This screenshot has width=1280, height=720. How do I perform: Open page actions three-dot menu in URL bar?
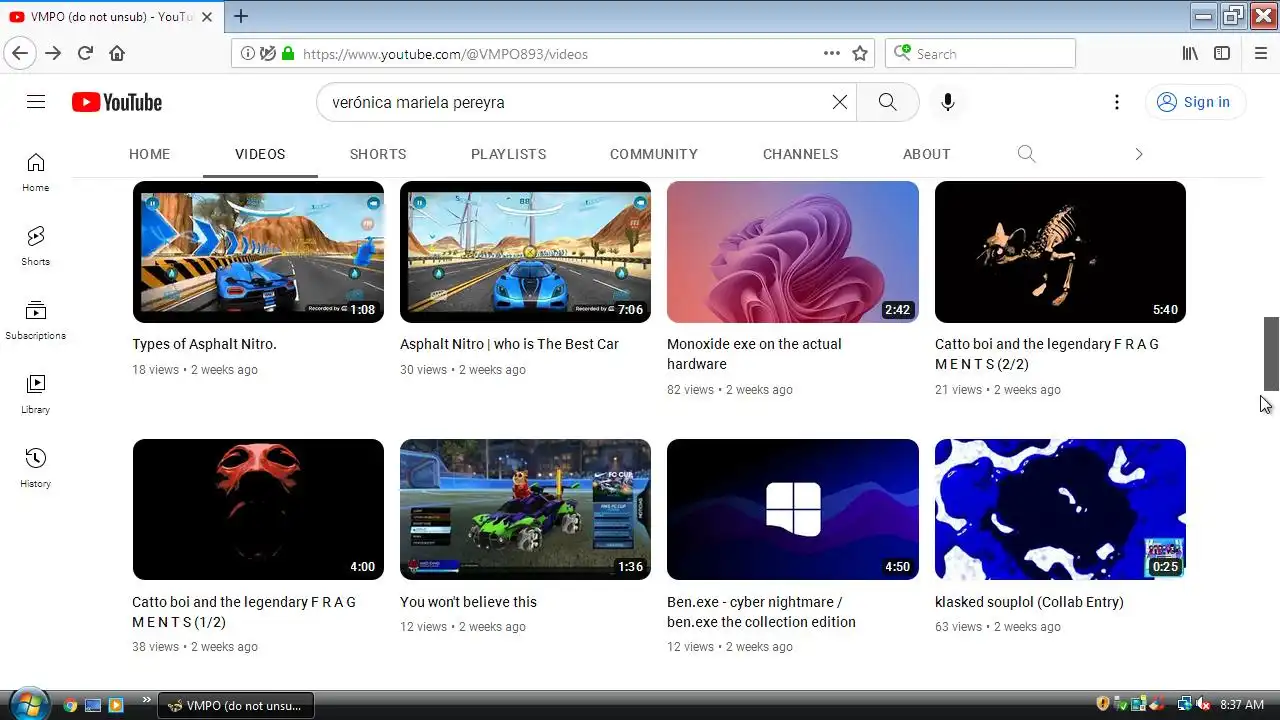tap(832, 53)
